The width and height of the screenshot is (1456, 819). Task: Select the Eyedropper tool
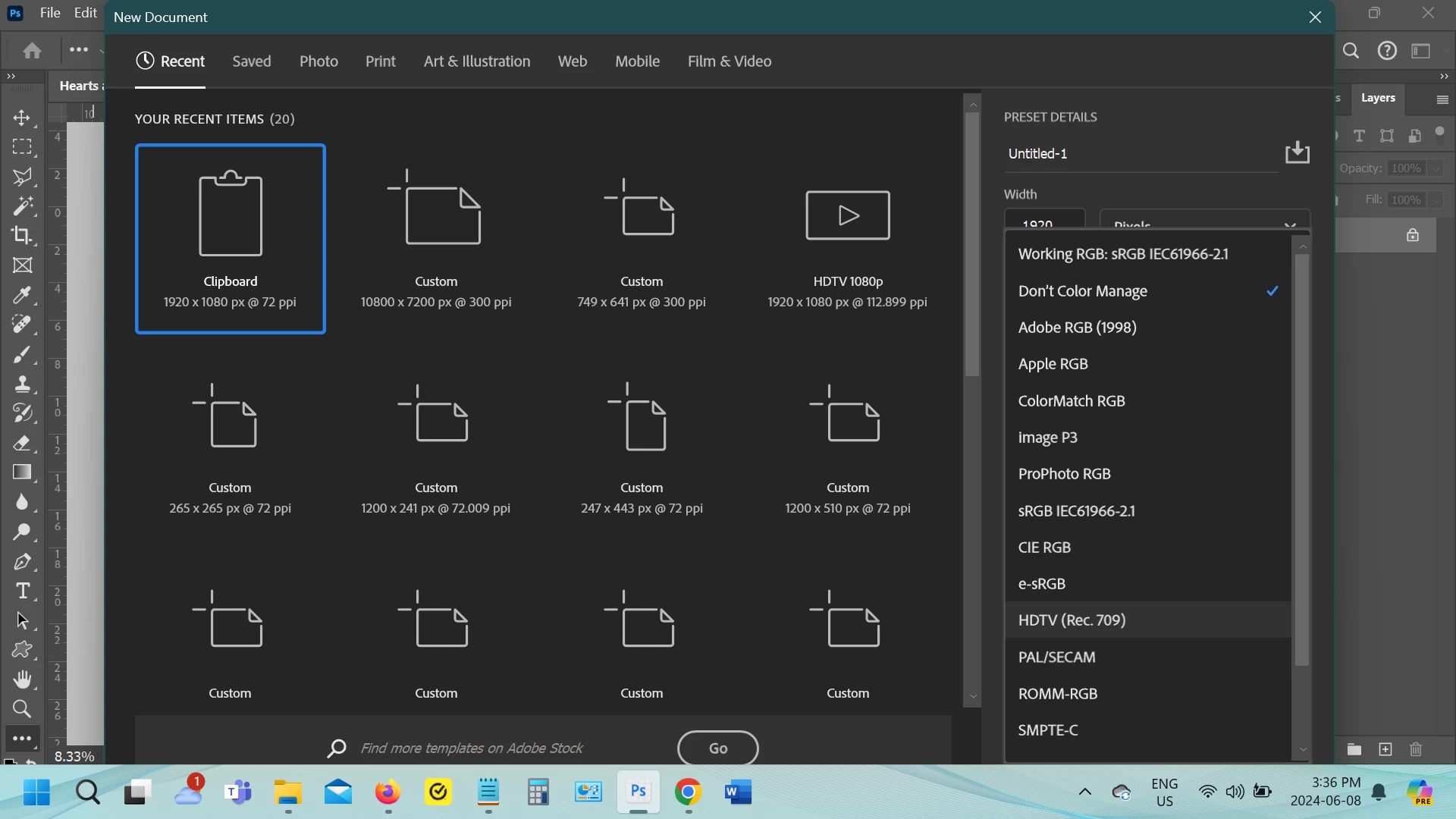21,294
